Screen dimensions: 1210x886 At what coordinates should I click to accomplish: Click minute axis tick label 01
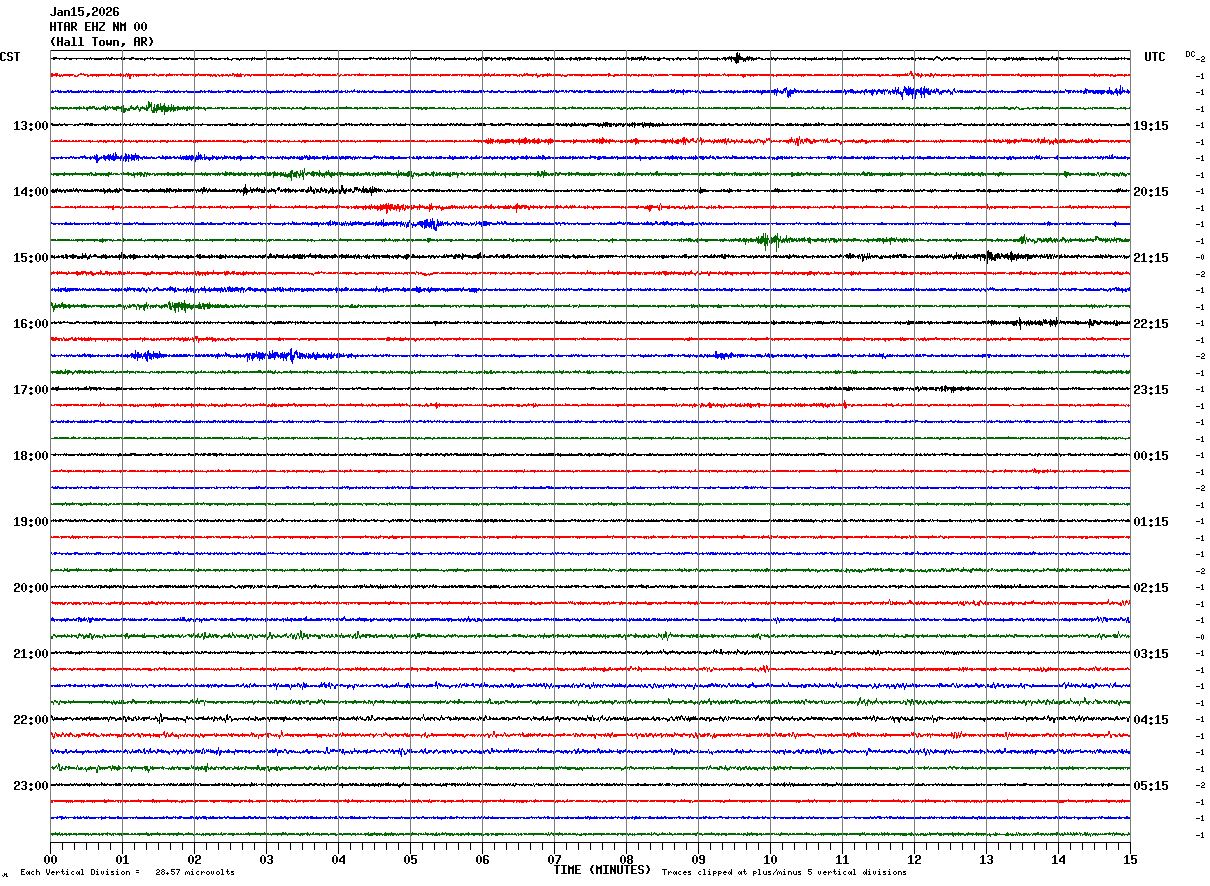coord(122,860)
